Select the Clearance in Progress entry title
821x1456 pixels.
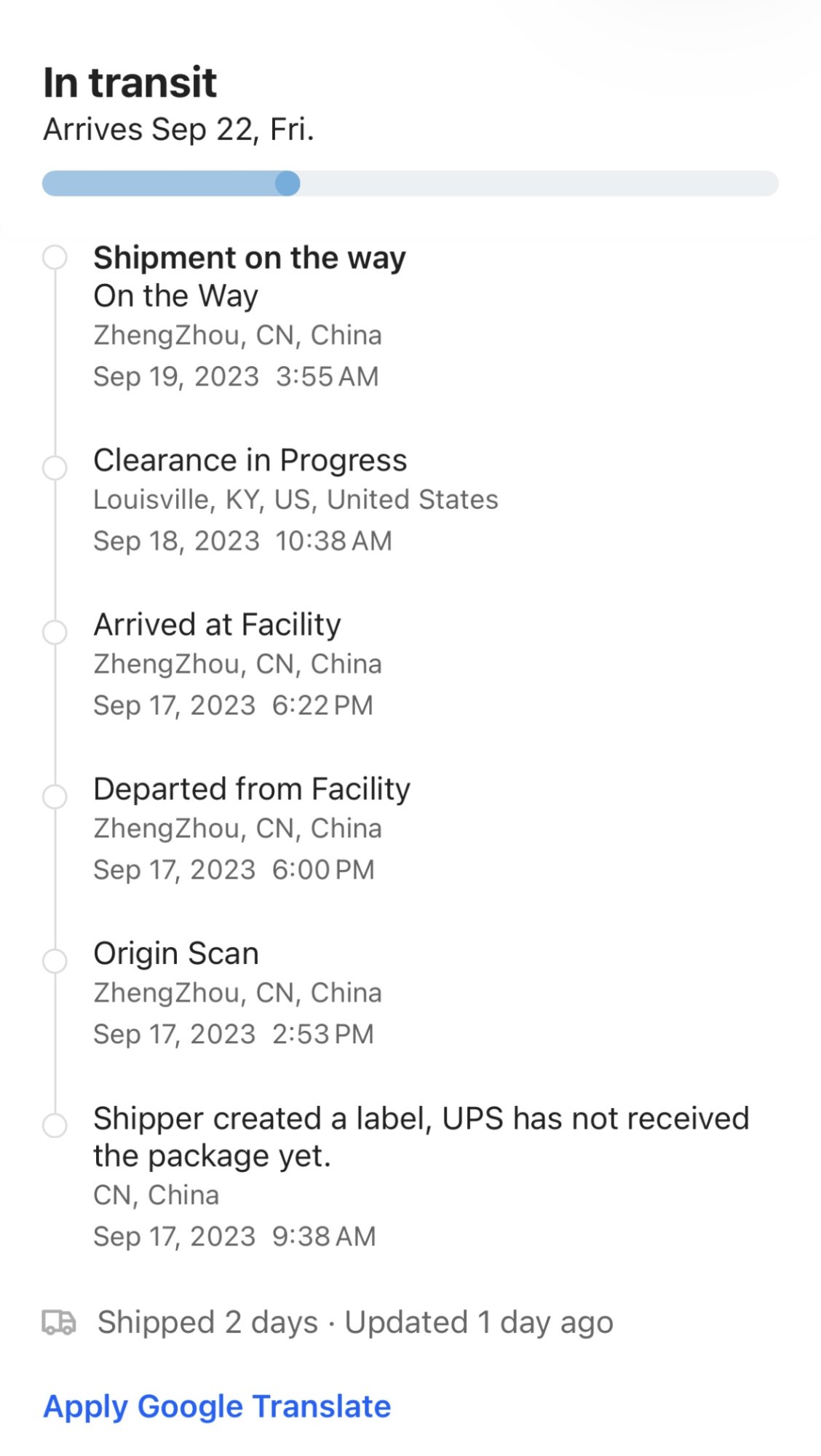tap(250, 460)
